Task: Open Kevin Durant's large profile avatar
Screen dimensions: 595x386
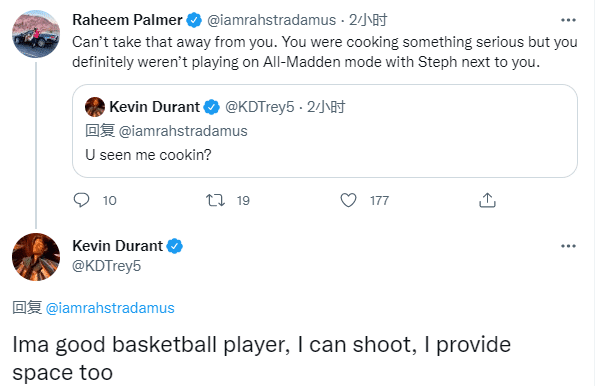Action: tap(36, 257)
